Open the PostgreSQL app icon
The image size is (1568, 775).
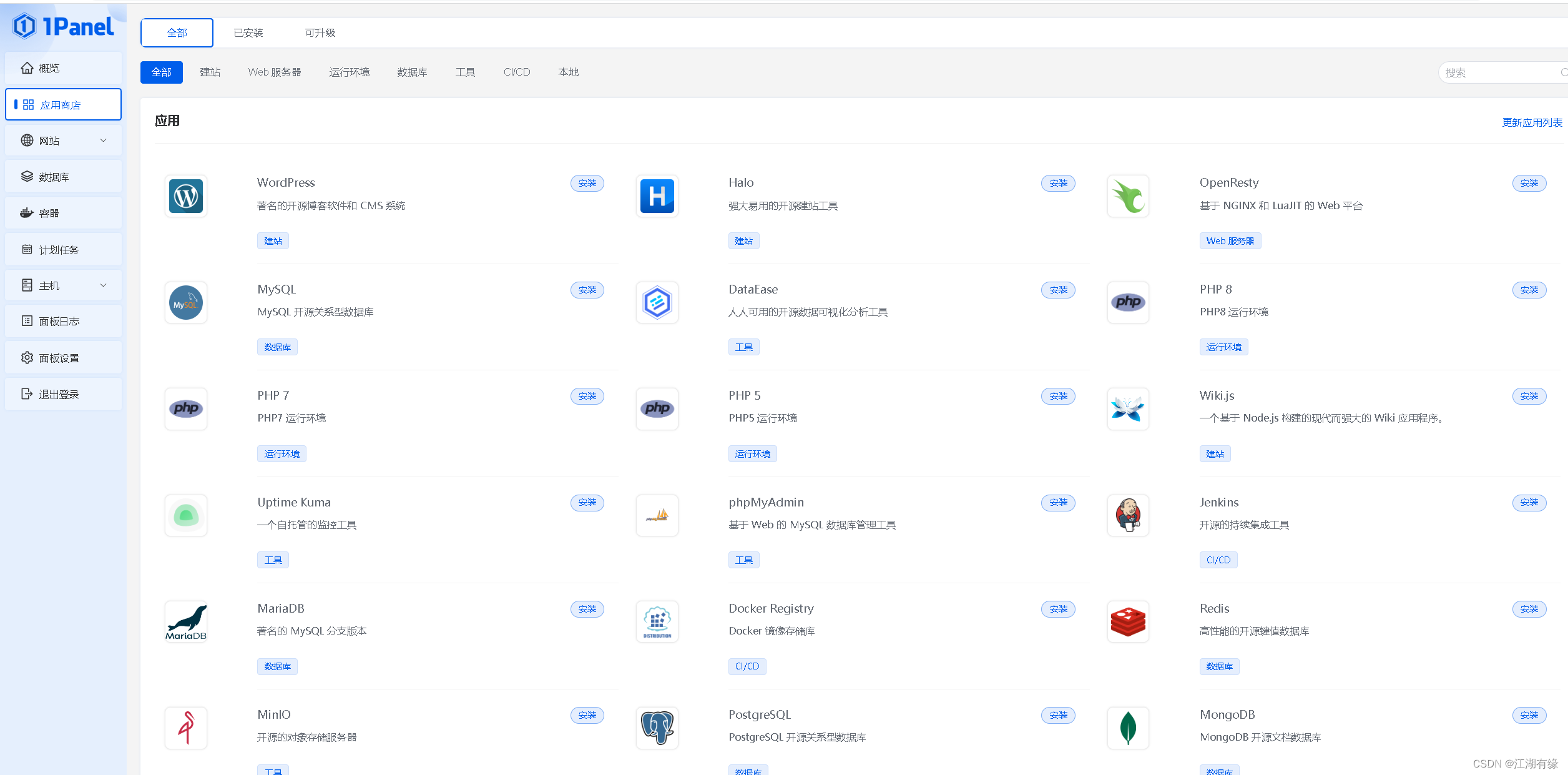pos(657,728)
